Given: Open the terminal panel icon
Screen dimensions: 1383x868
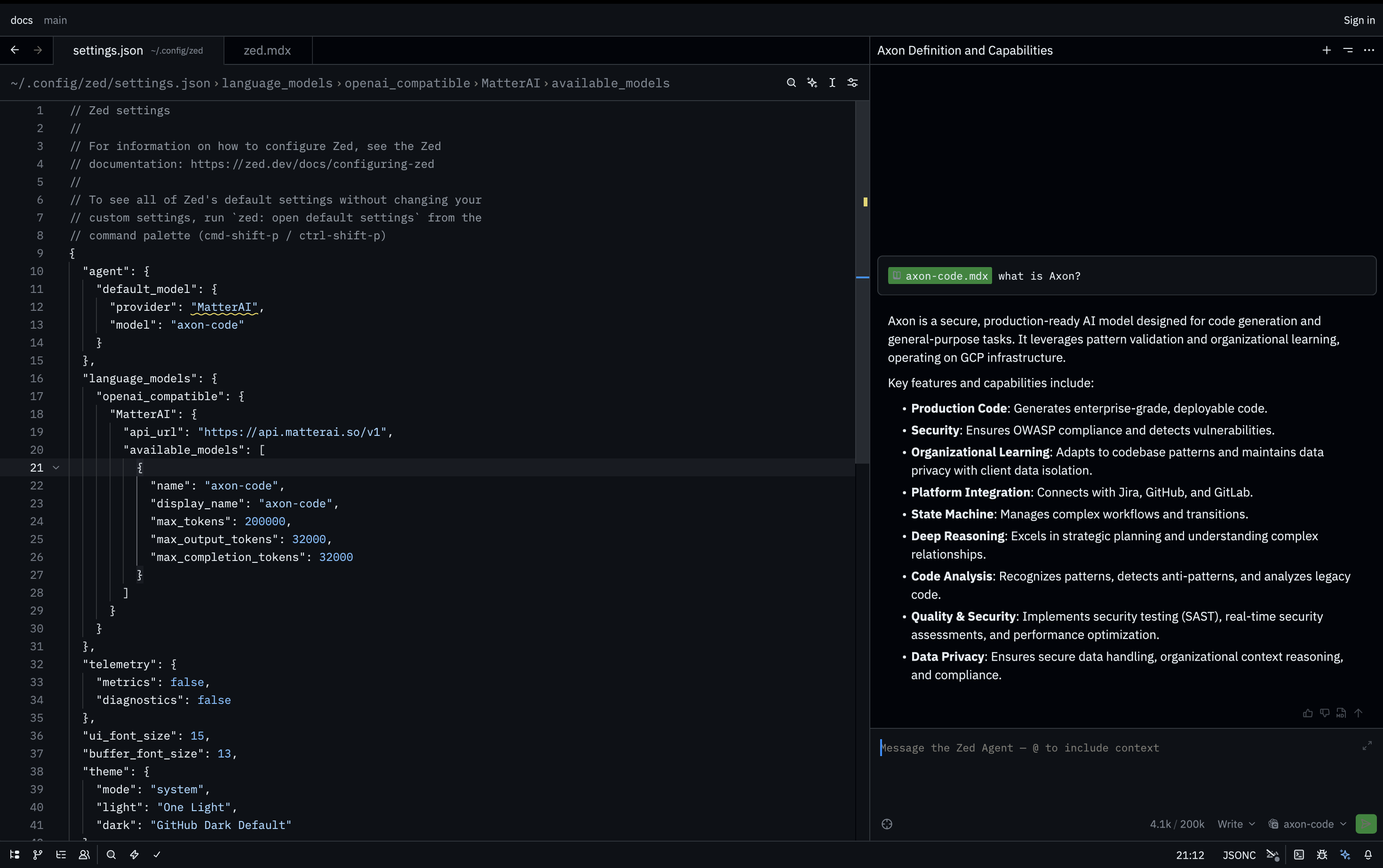Looking at the screenshot, I should pos(1299,855).
